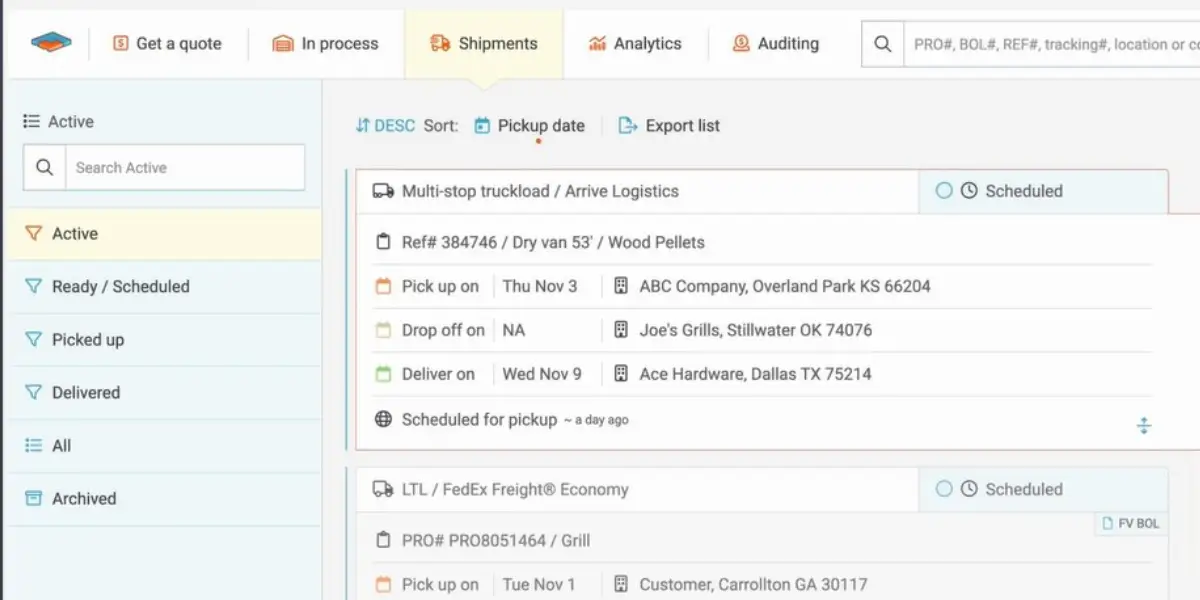Filter by Delivered shipments
This screenshot has height=600, width=1200.
(164, 393)
